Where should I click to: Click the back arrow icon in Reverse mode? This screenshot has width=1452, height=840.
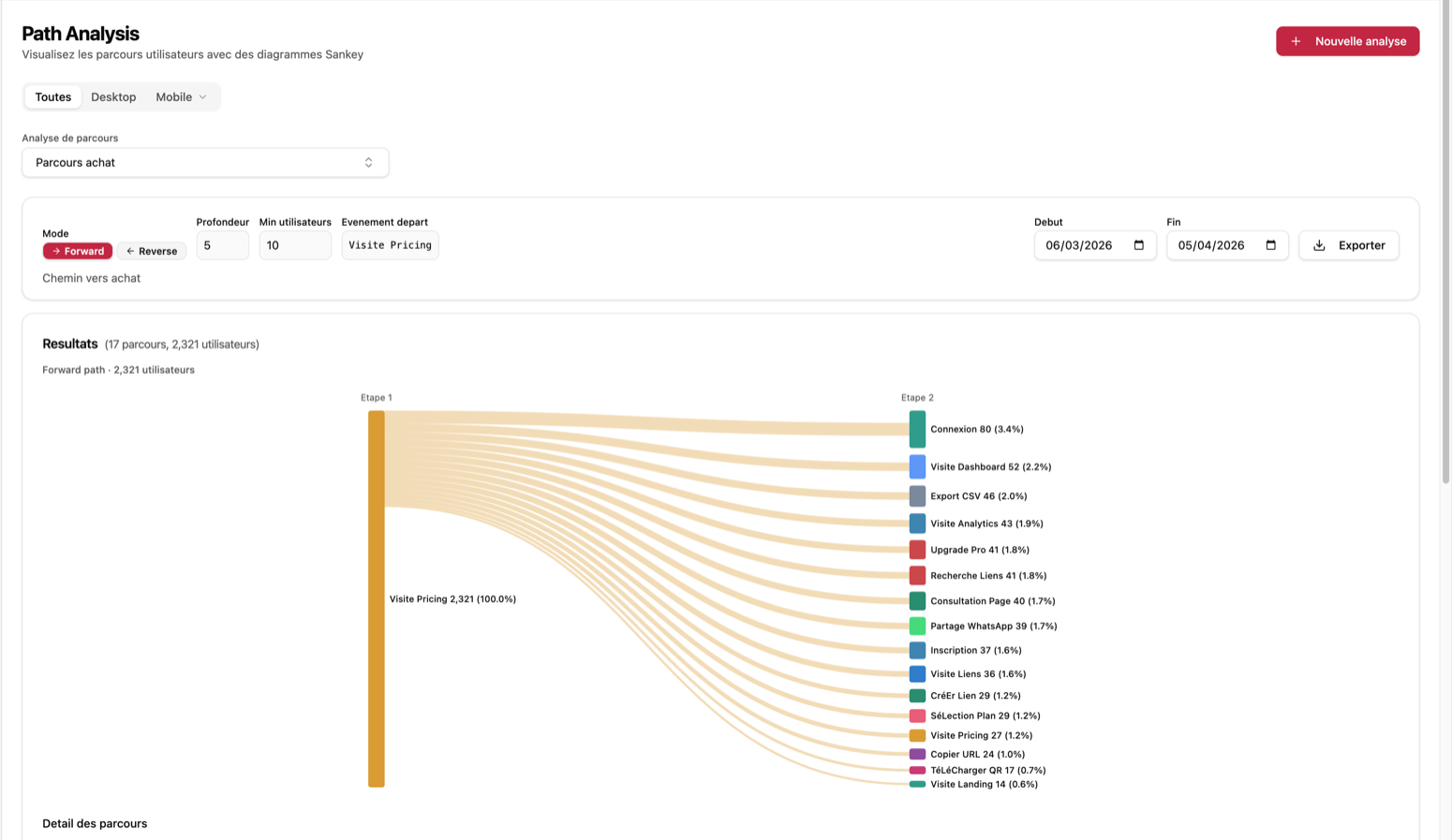[130, 251]
